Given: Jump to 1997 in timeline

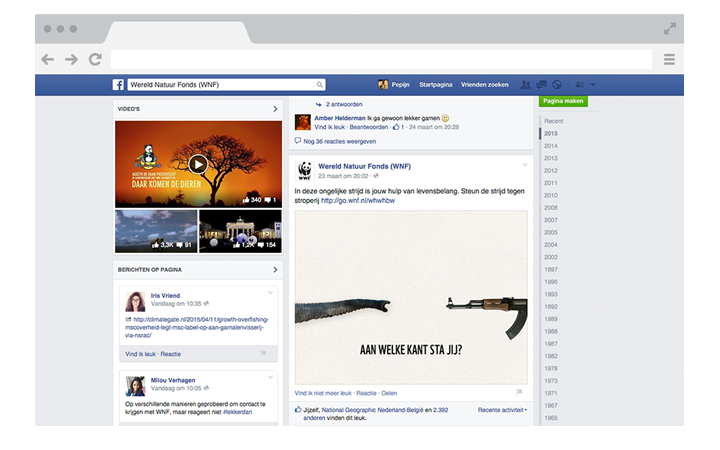Looking at the screenshot, I should 551,270.
